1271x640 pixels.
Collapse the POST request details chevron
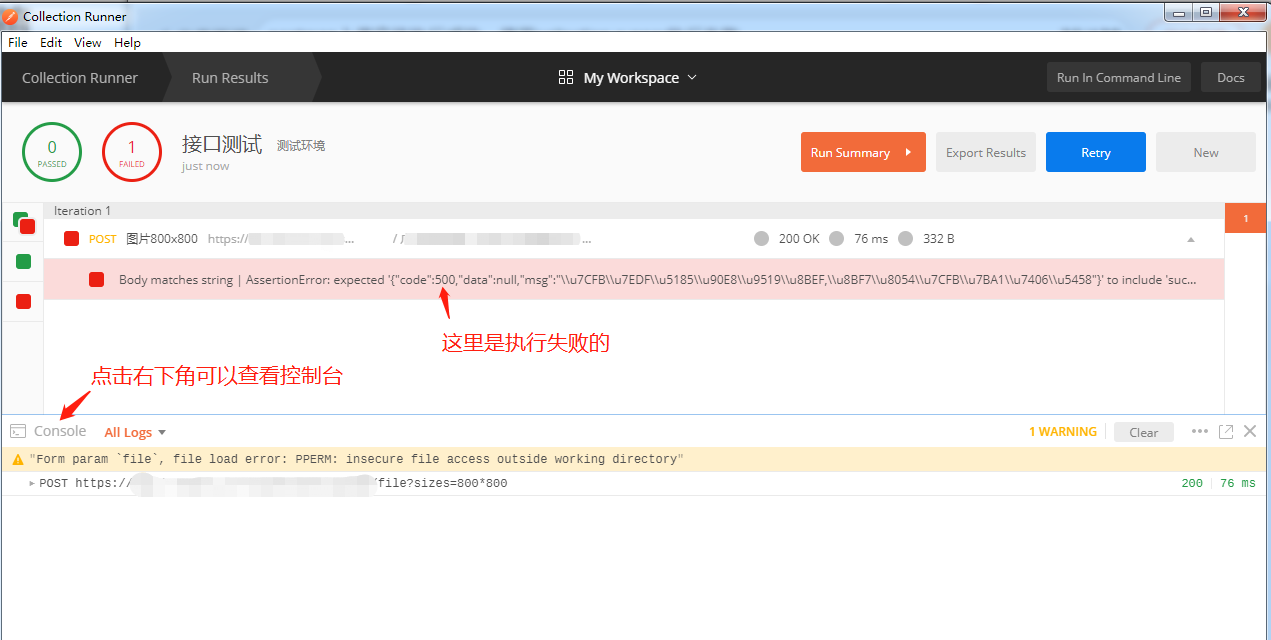1190,238
